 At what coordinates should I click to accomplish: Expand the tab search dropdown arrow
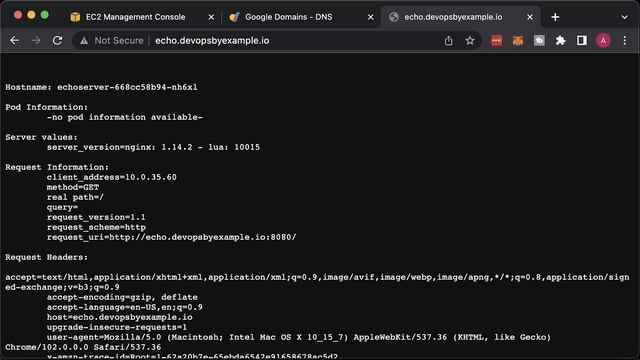624,17
